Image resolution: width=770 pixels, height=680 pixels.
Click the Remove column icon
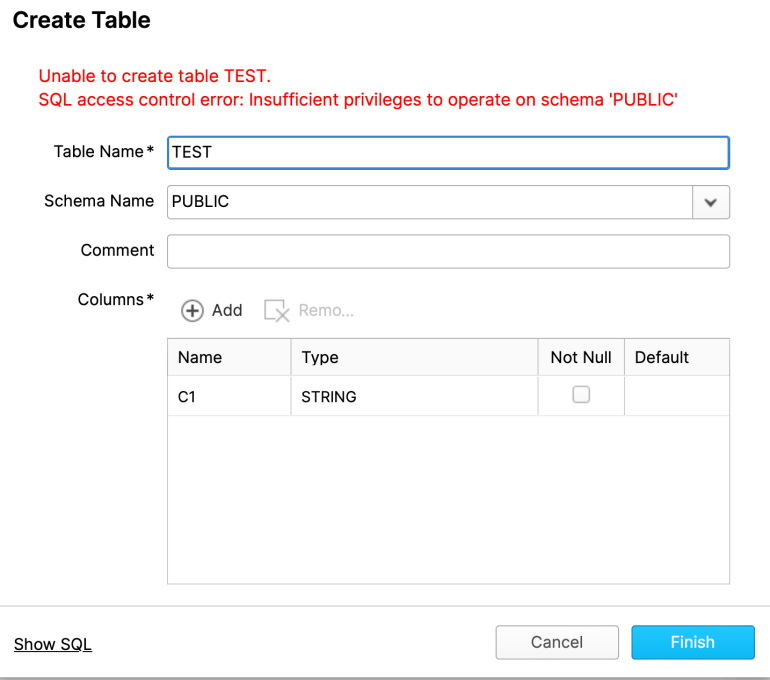[x=276, y=311]
